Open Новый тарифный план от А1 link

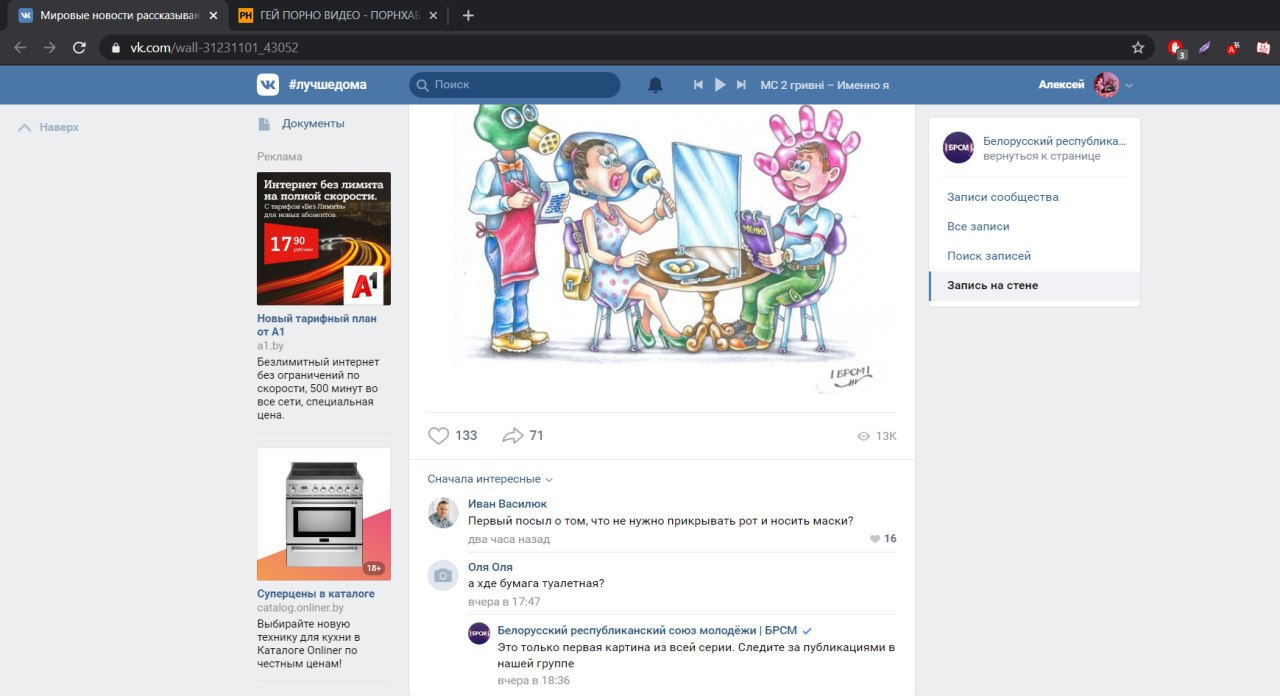point(317,325)
